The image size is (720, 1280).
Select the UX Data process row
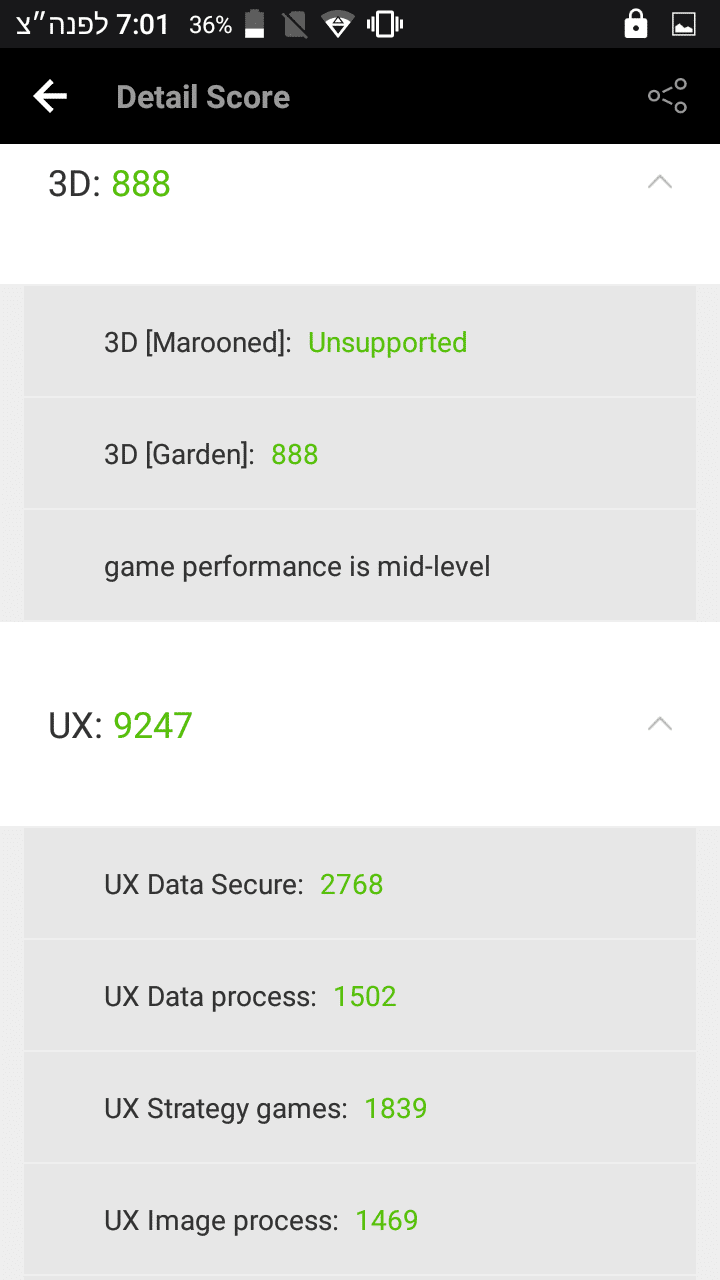click(360, 996)
